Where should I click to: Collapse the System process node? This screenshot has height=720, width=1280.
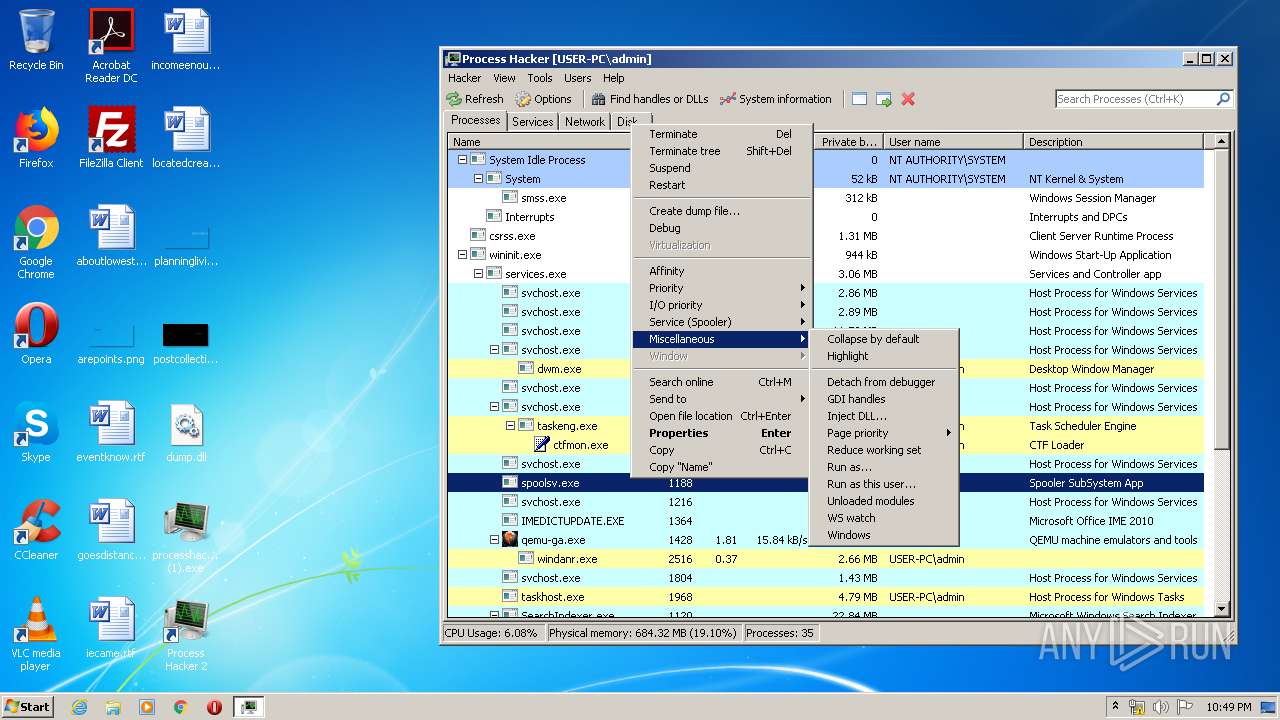click(x=478, y=179)
